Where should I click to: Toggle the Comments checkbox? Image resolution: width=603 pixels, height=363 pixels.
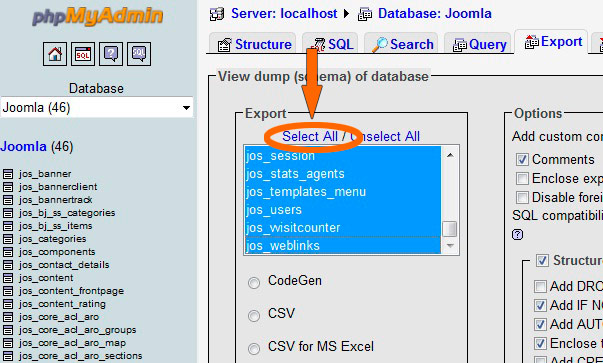[x=522, y=159]
